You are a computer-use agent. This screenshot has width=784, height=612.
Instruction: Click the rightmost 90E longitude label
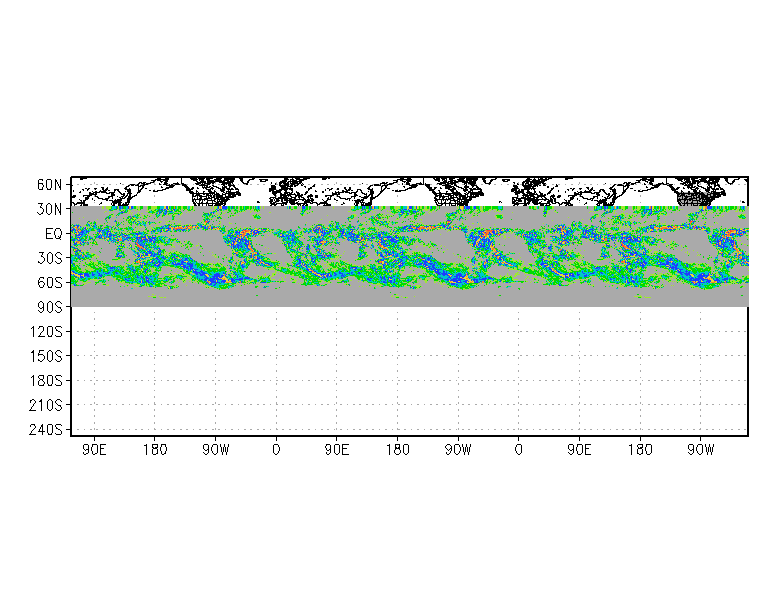[x=579, y=450]
